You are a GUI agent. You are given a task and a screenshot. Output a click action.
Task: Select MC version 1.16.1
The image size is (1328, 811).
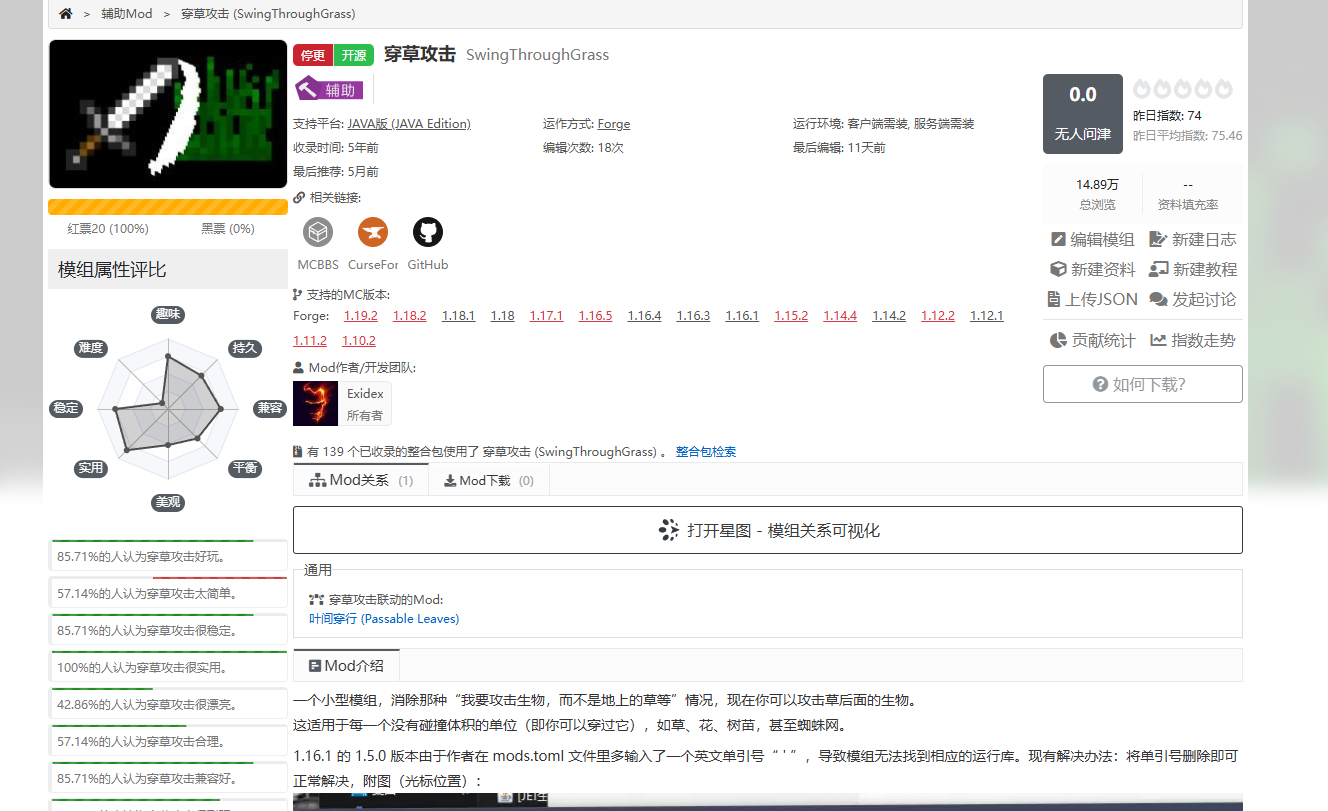742,316
